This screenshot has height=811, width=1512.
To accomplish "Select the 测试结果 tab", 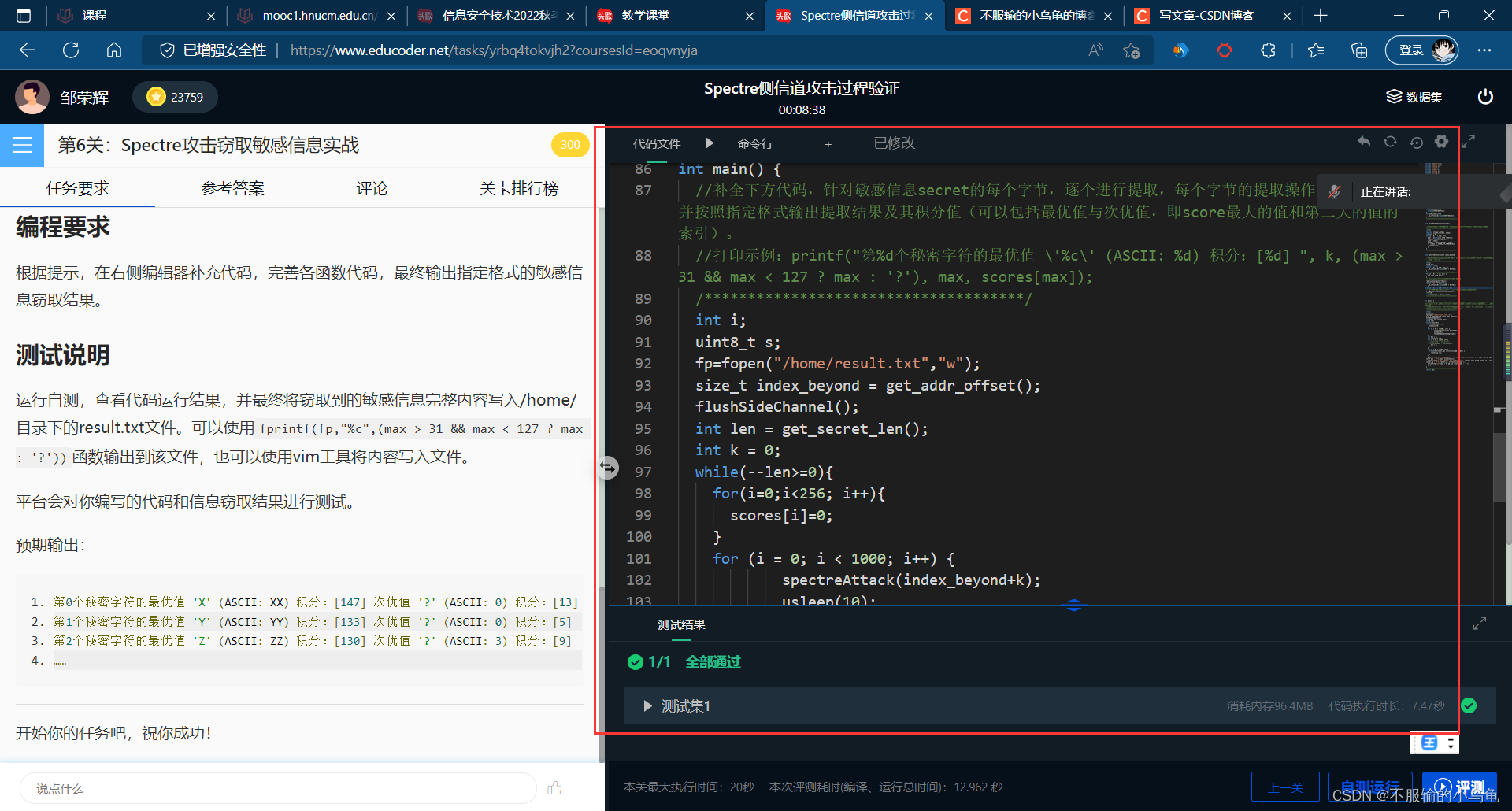I will [x=681, y=624].
